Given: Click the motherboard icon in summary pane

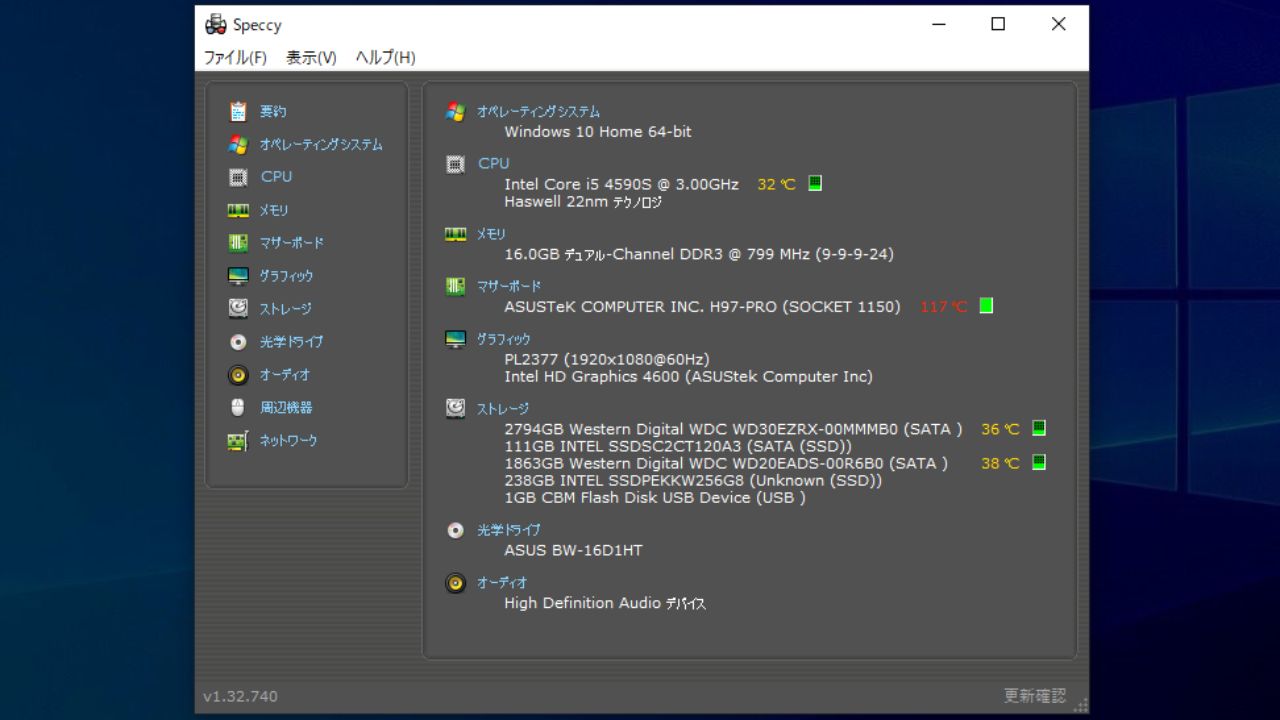Looking at the screenshot, I should coord(455,287).
